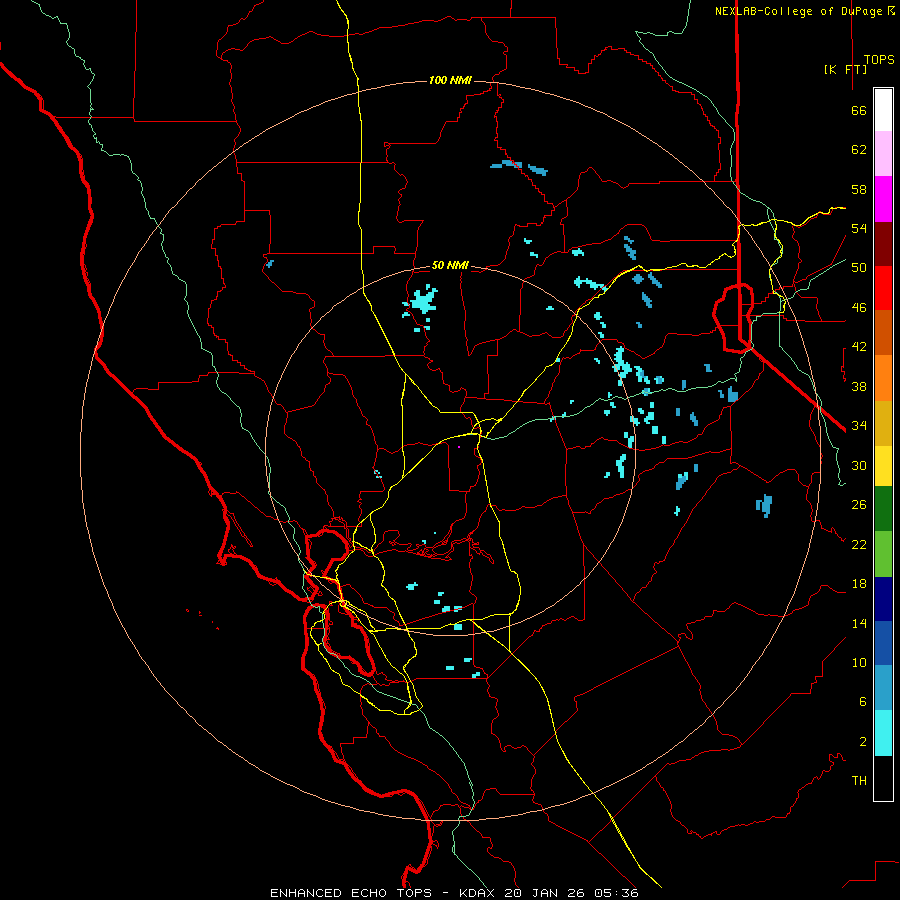Click the legend value "22"

[x=859, y=544]
